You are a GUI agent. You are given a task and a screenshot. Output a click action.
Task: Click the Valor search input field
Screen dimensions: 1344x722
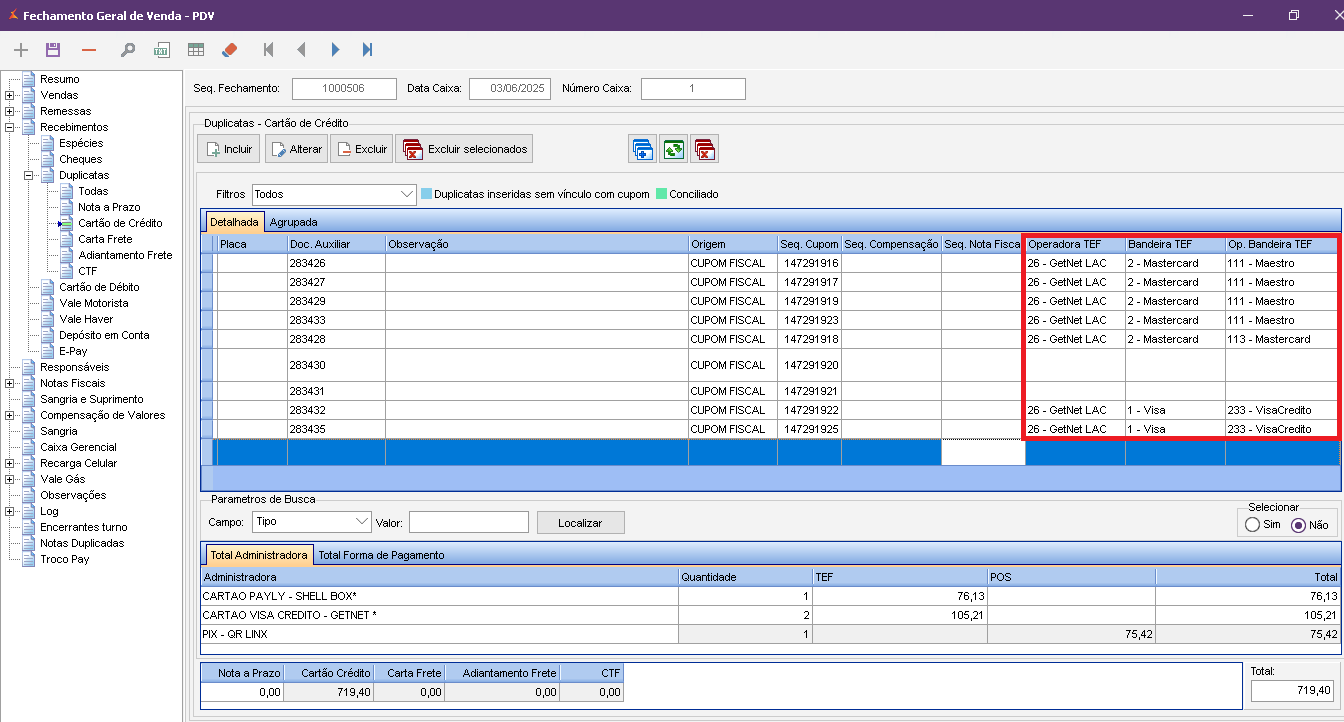coord(468,522)
